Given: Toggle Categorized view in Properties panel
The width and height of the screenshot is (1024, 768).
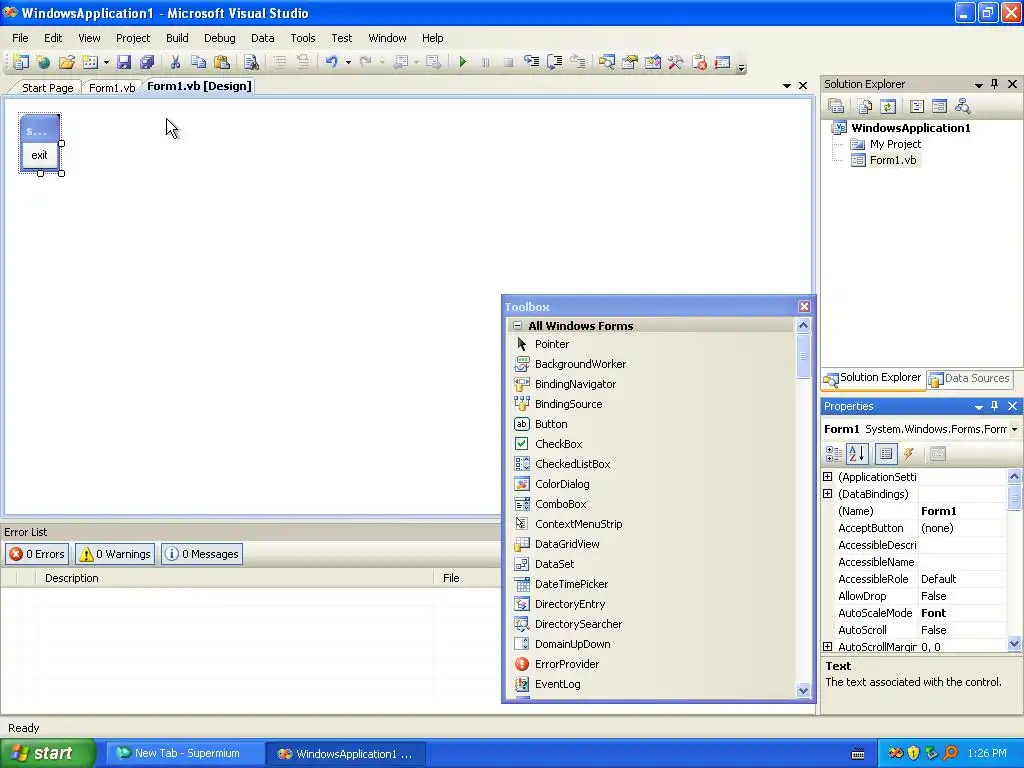Looking at the screenshot, I should point(834,454).
